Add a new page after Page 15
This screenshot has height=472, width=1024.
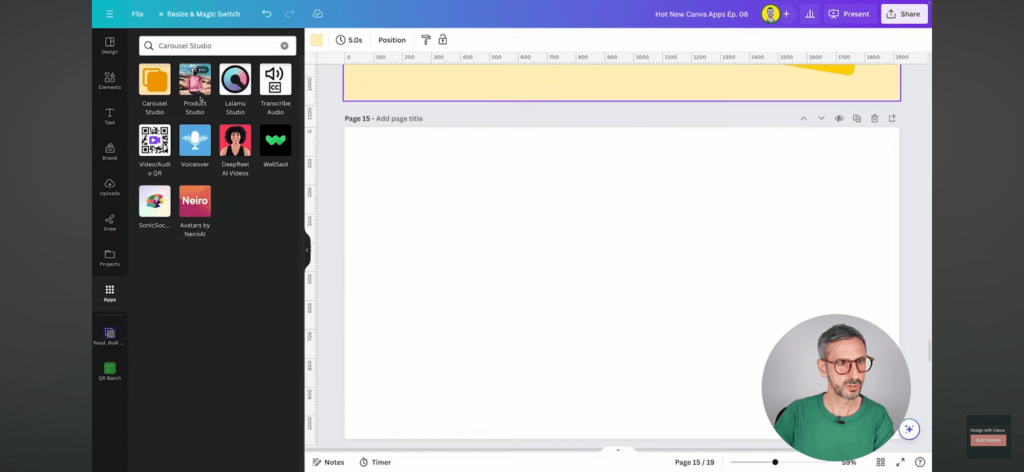pyautogui.click(x=892, y=118)
